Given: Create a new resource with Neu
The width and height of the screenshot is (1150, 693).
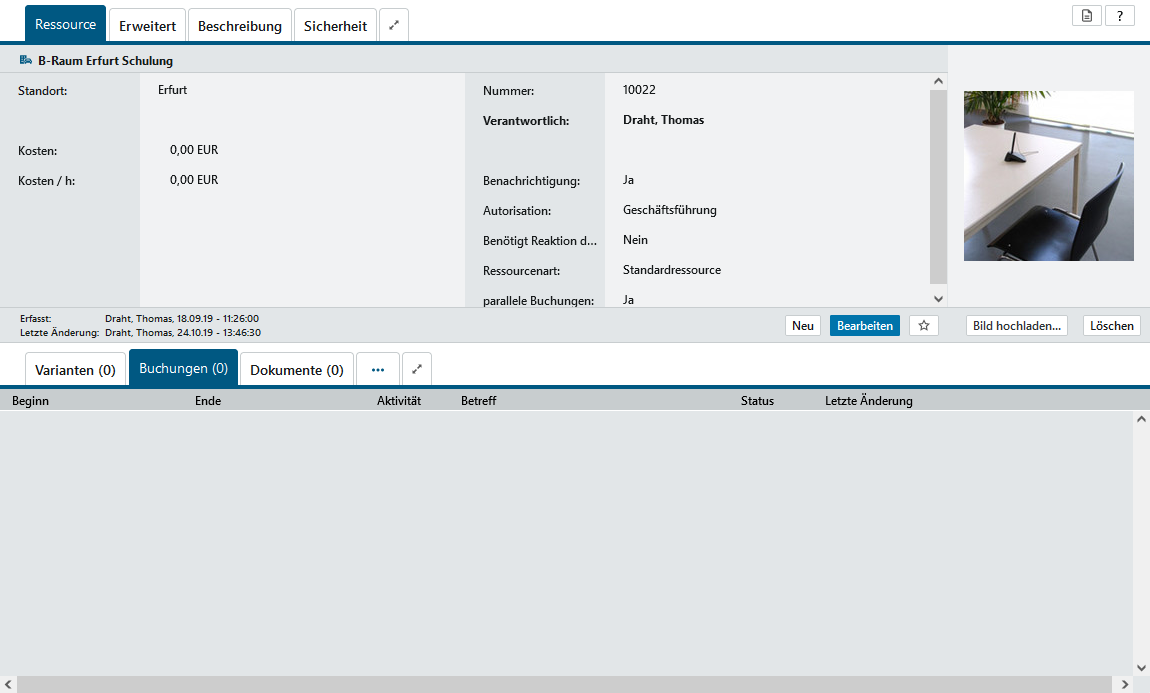Looking at the screenshot, I should coord(803,326).
